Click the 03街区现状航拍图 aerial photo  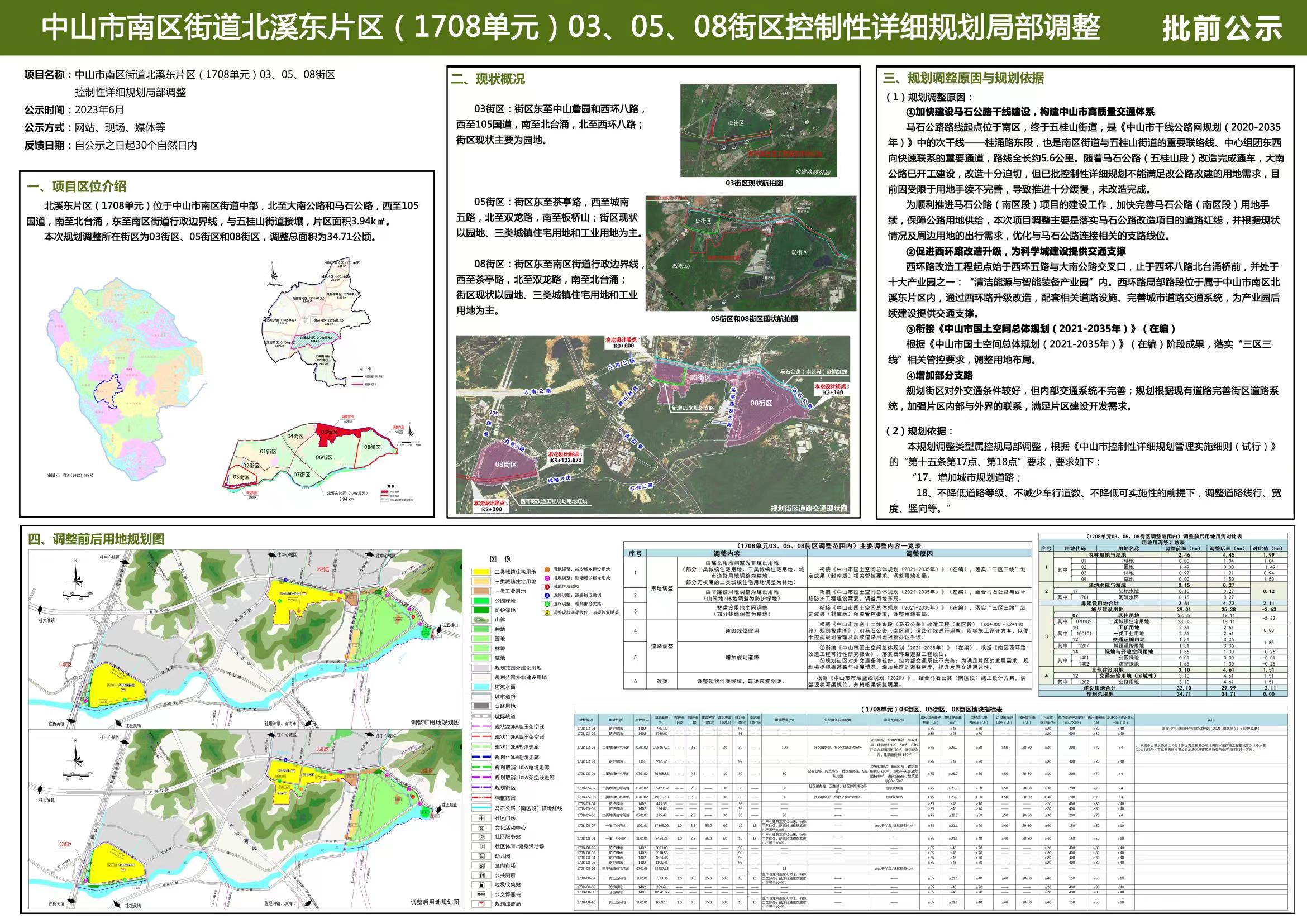[759, 130]
